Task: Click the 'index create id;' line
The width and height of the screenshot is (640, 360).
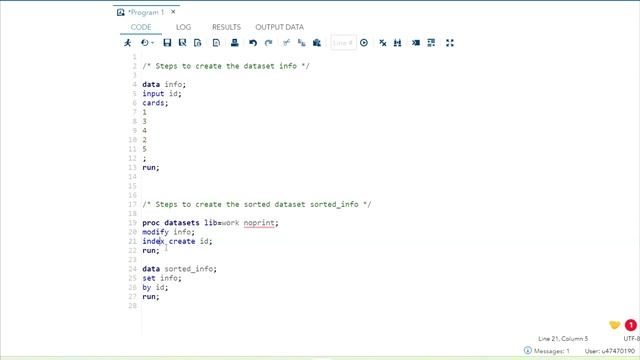Action: [x=177, y=241]
